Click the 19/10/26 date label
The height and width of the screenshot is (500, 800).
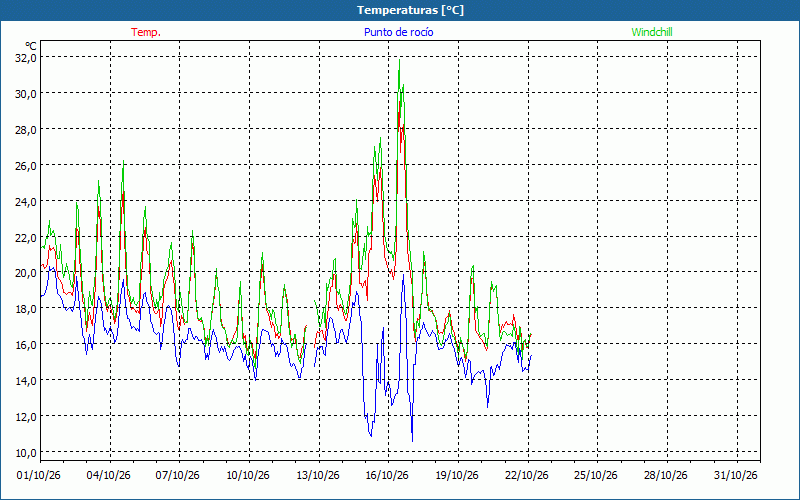457,475
